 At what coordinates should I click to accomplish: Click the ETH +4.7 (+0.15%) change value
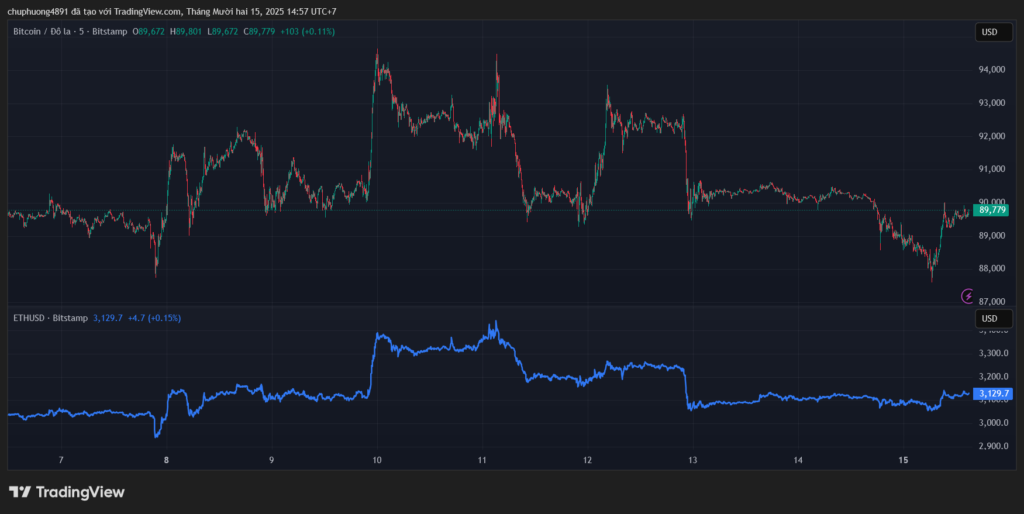click(x=155, y=318)
